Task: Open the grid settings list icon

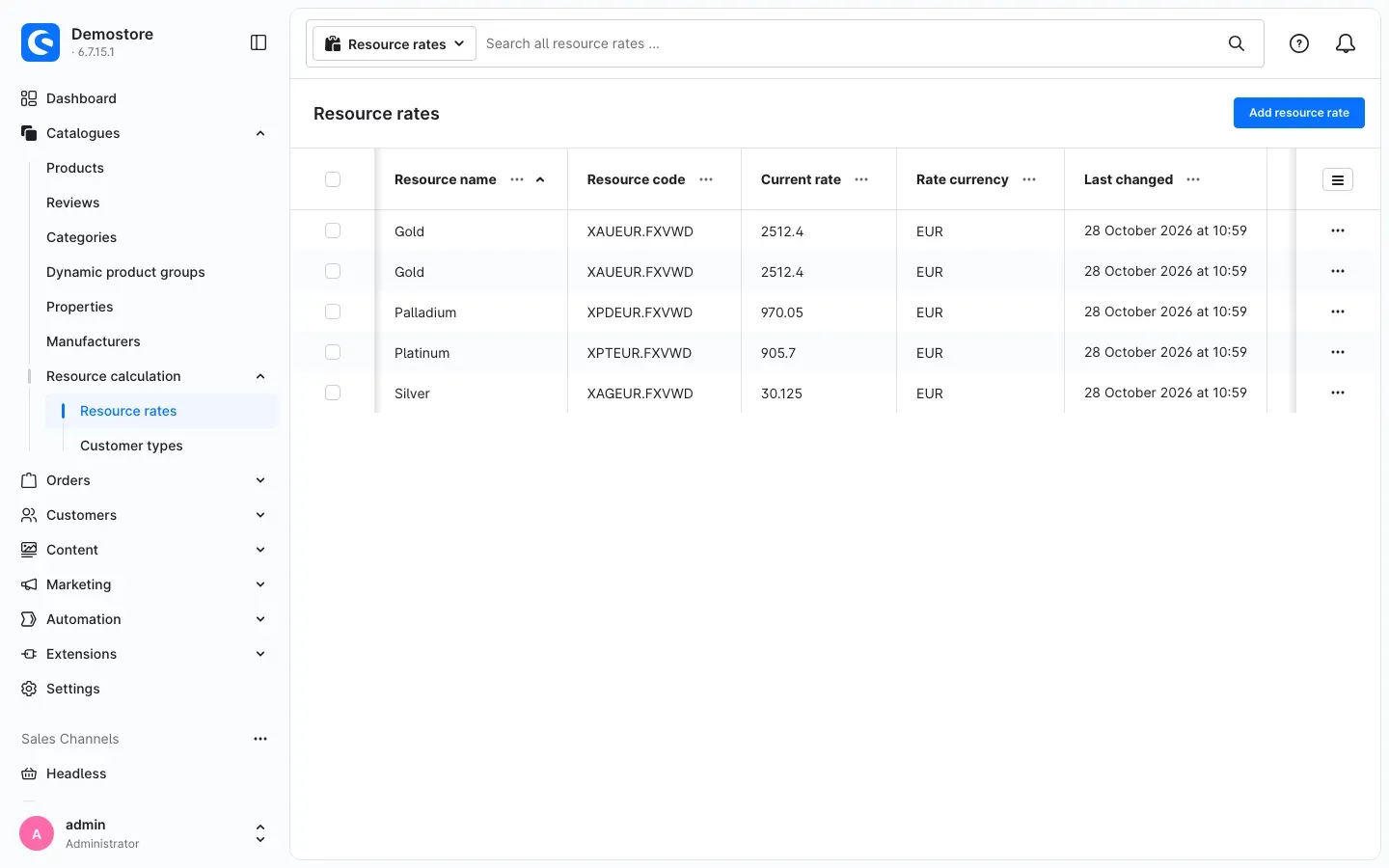Action: [1338, 179]
